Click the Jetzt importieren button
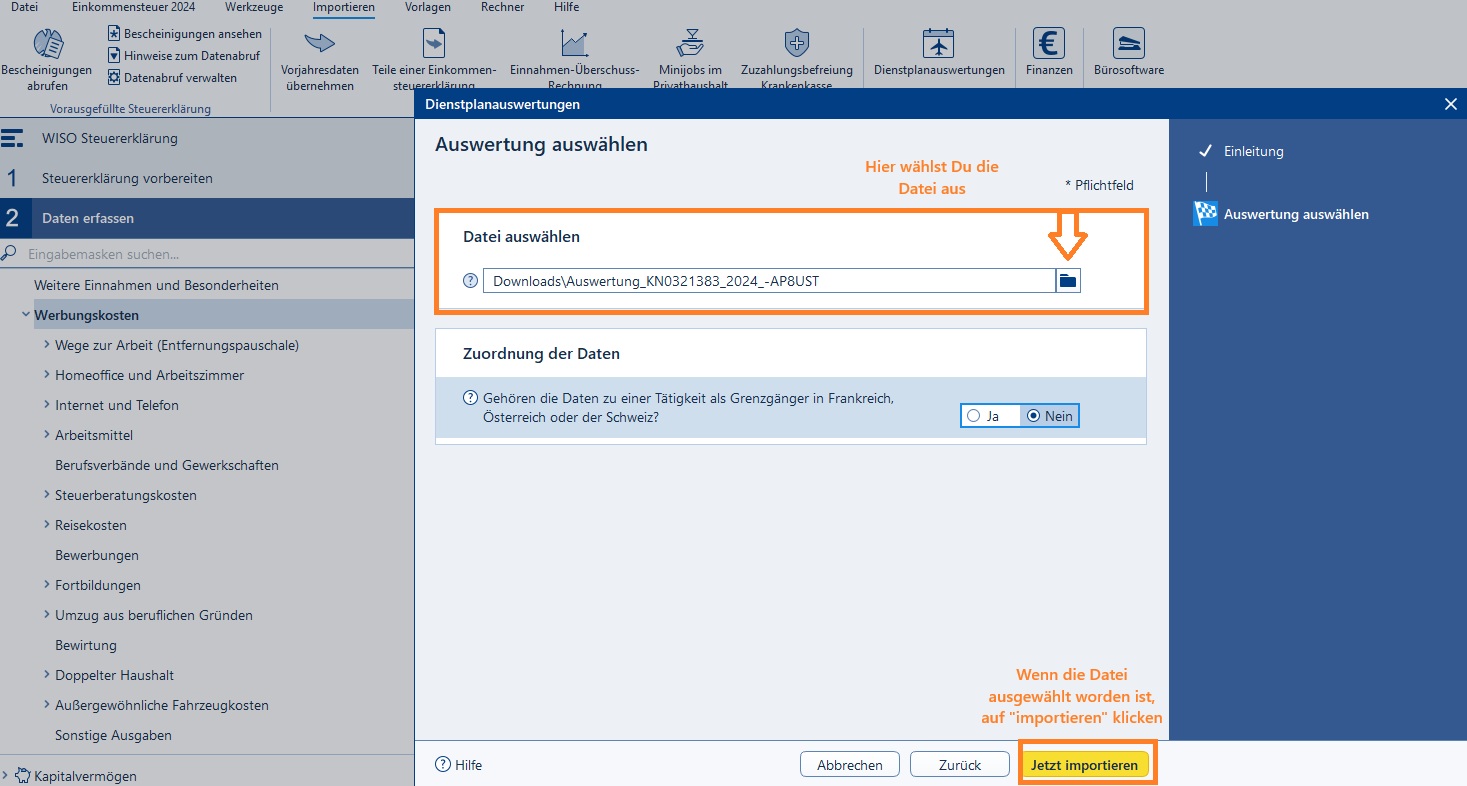The image size is (1467, 786). (1084, 765)
